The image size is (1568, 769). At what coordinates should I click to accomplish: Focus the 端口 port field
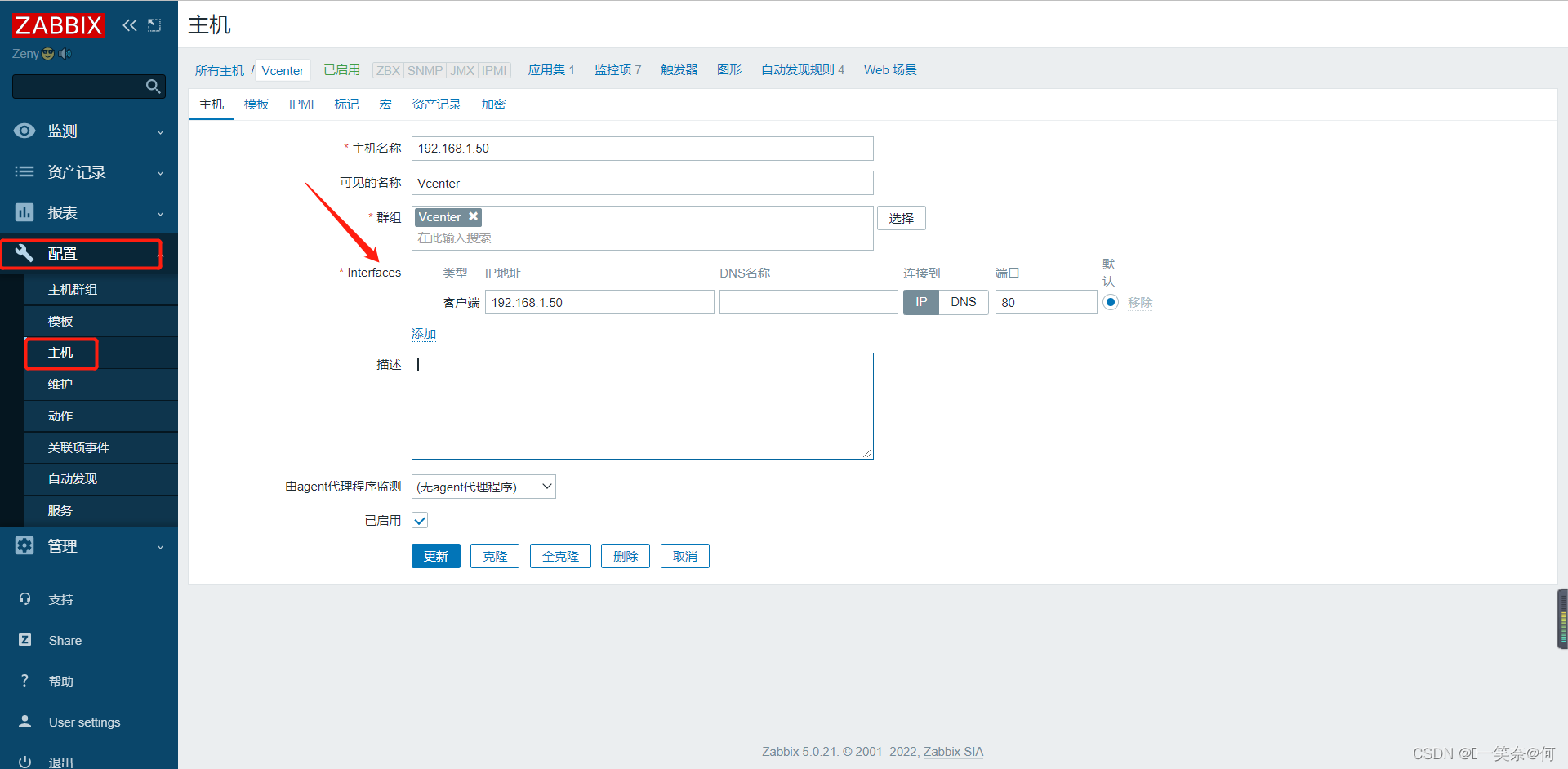(x=1046, y=302)
